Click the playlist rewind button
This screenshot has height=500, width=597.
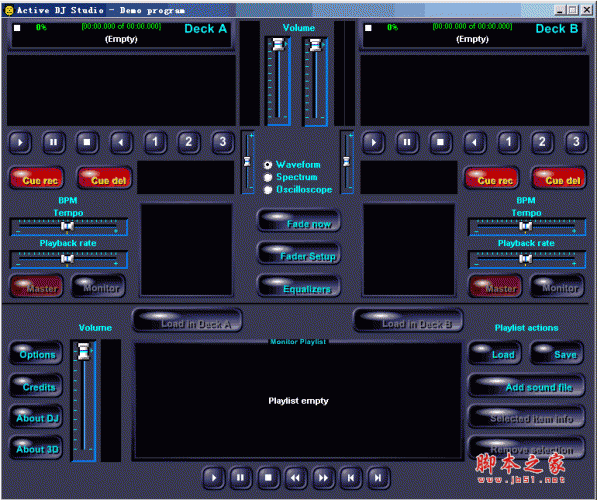tap(295, 478)
